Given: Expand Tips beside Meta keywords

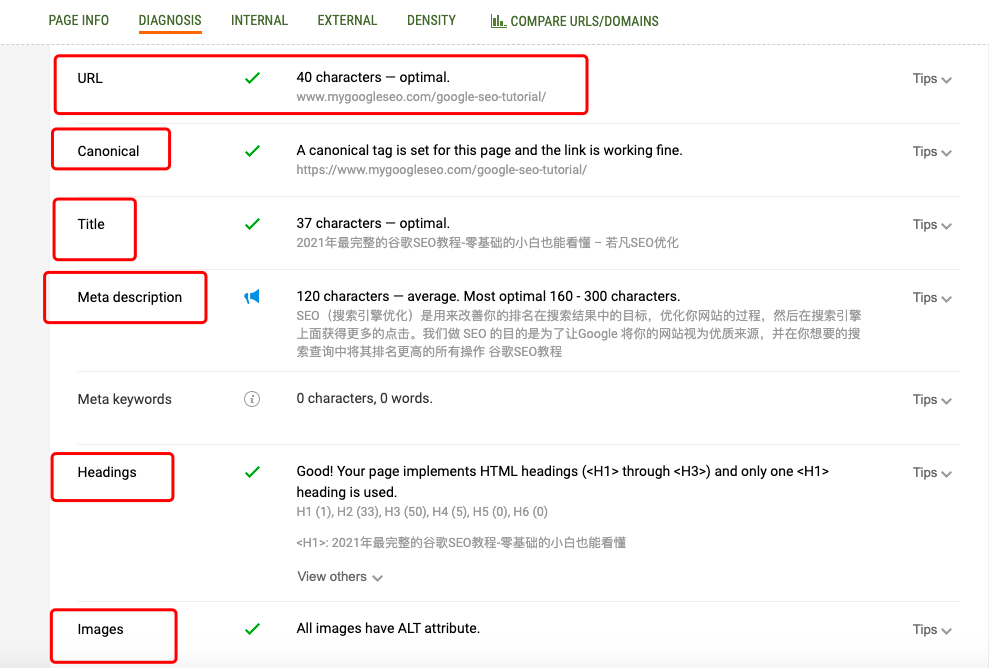Looking at the screenshot, I should tap(931, 398).
